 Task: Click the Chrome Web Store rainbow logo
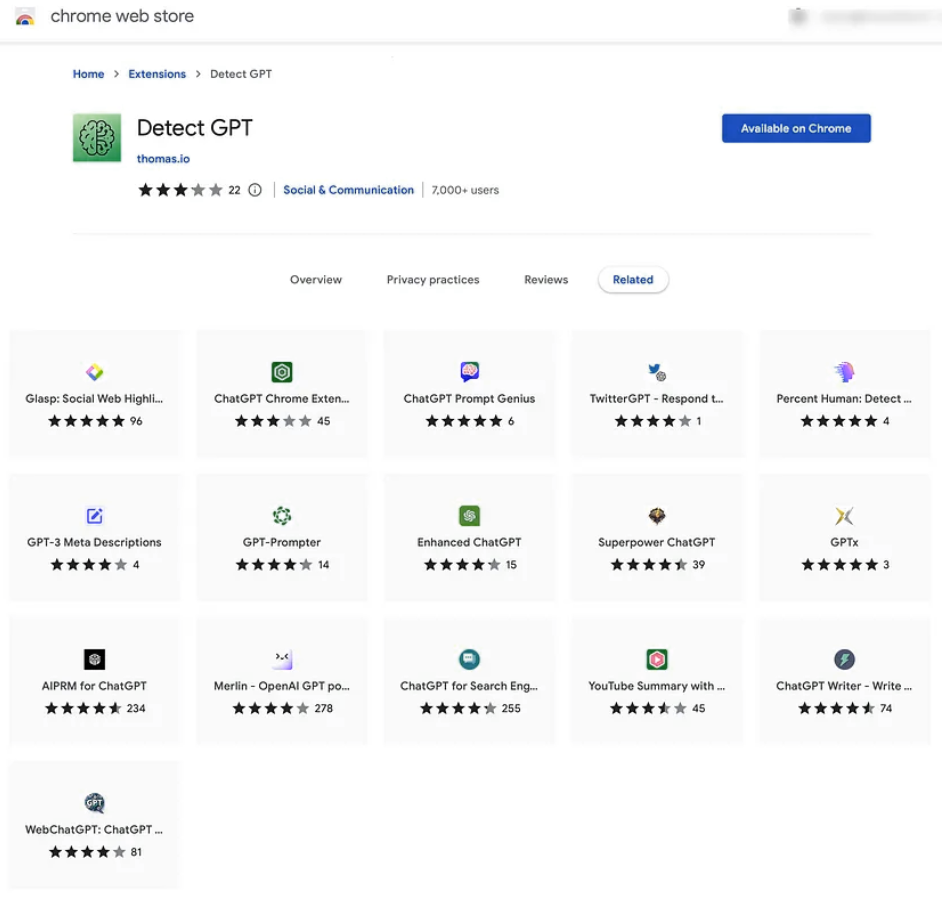tap(25, 17)
